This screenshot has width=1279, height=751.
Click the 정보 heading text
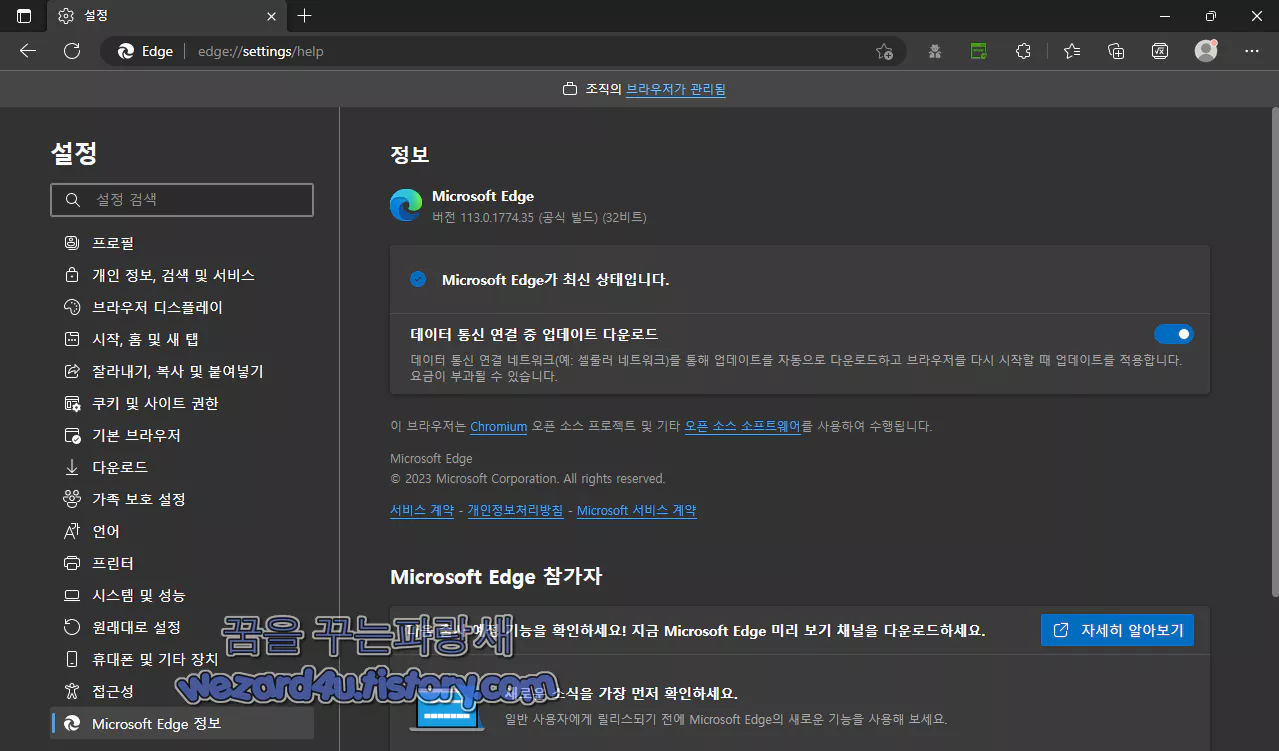(x=409, y=155)
